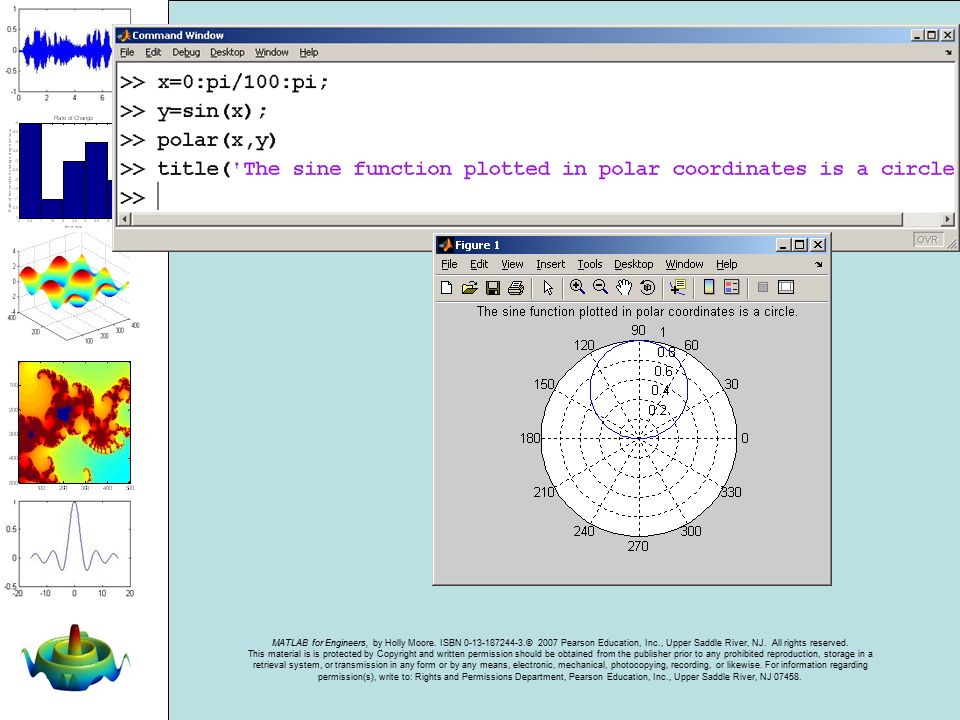Image resolution: width=960 pixels, height=720 pixels.
Task: Open Window menu in Command Window
Action: [271, 52]
